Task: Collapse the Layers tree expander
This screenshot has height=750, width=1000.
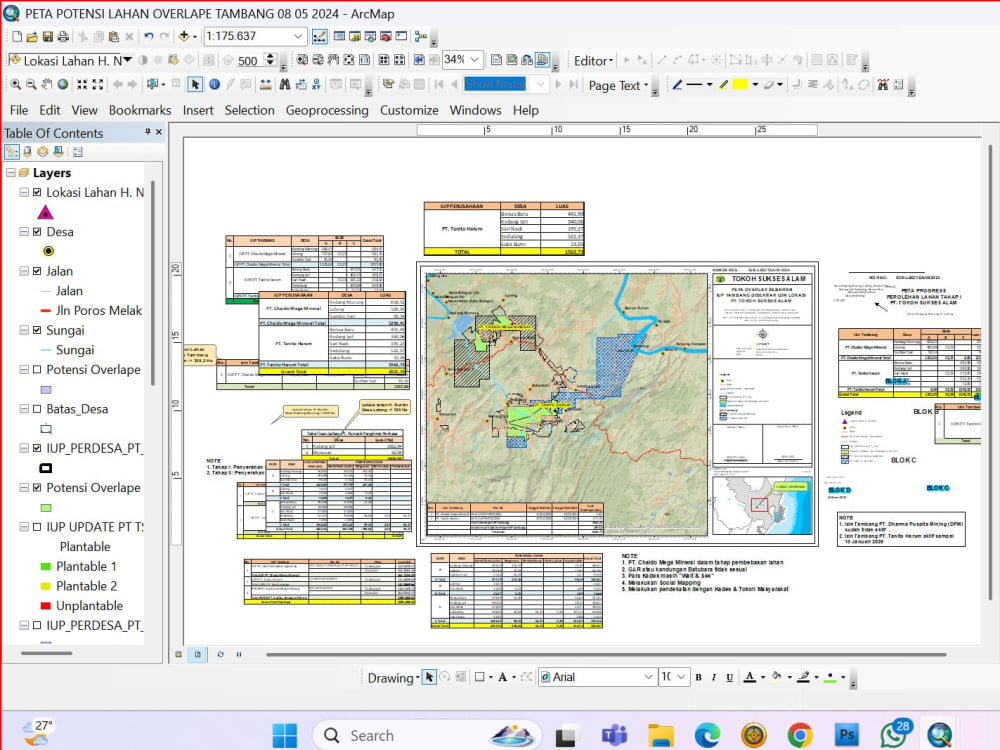Action: tap(11, 173)
